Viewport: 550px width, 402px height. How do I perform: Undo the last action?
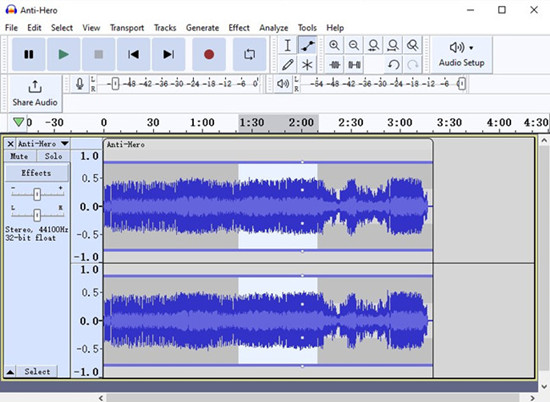point(394,65)
